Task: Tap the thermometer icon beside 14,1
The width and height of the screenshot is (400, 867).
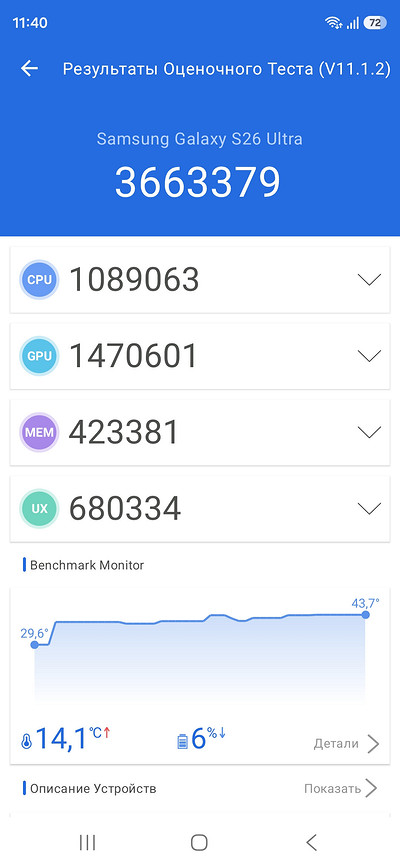Action: tap(26, 743)
